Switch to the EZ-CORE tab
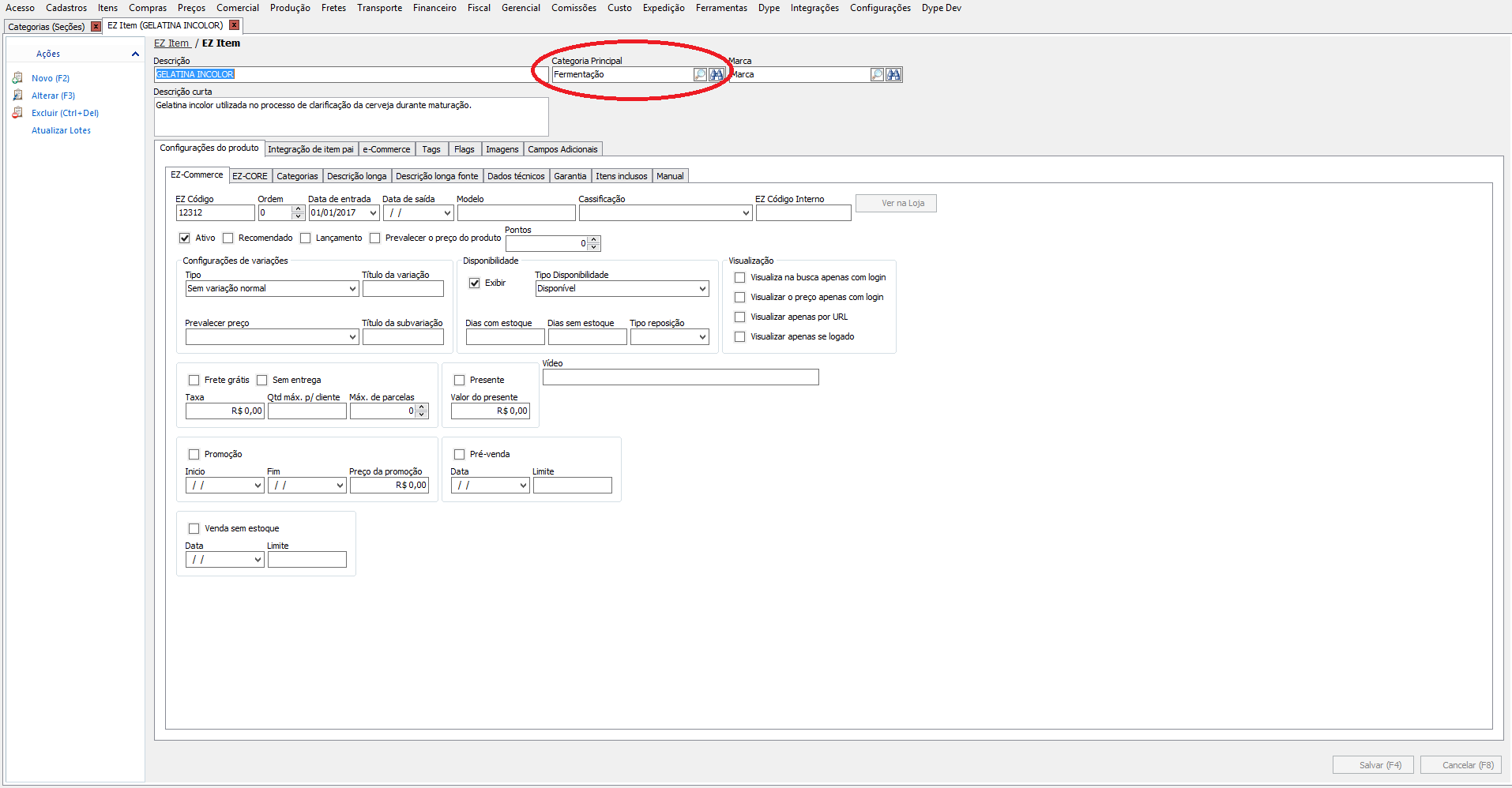 tap(250, 176)
